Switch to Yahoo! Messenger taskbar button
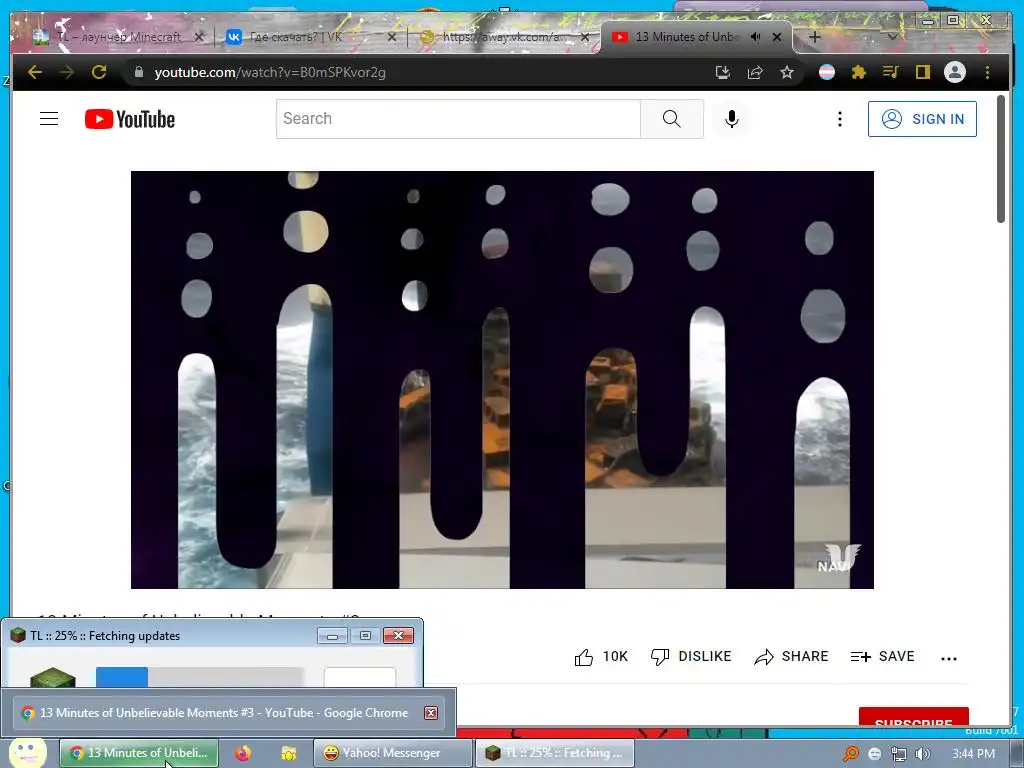Image resolution: width=1024 pixels, height=768 pixels. 392,753
